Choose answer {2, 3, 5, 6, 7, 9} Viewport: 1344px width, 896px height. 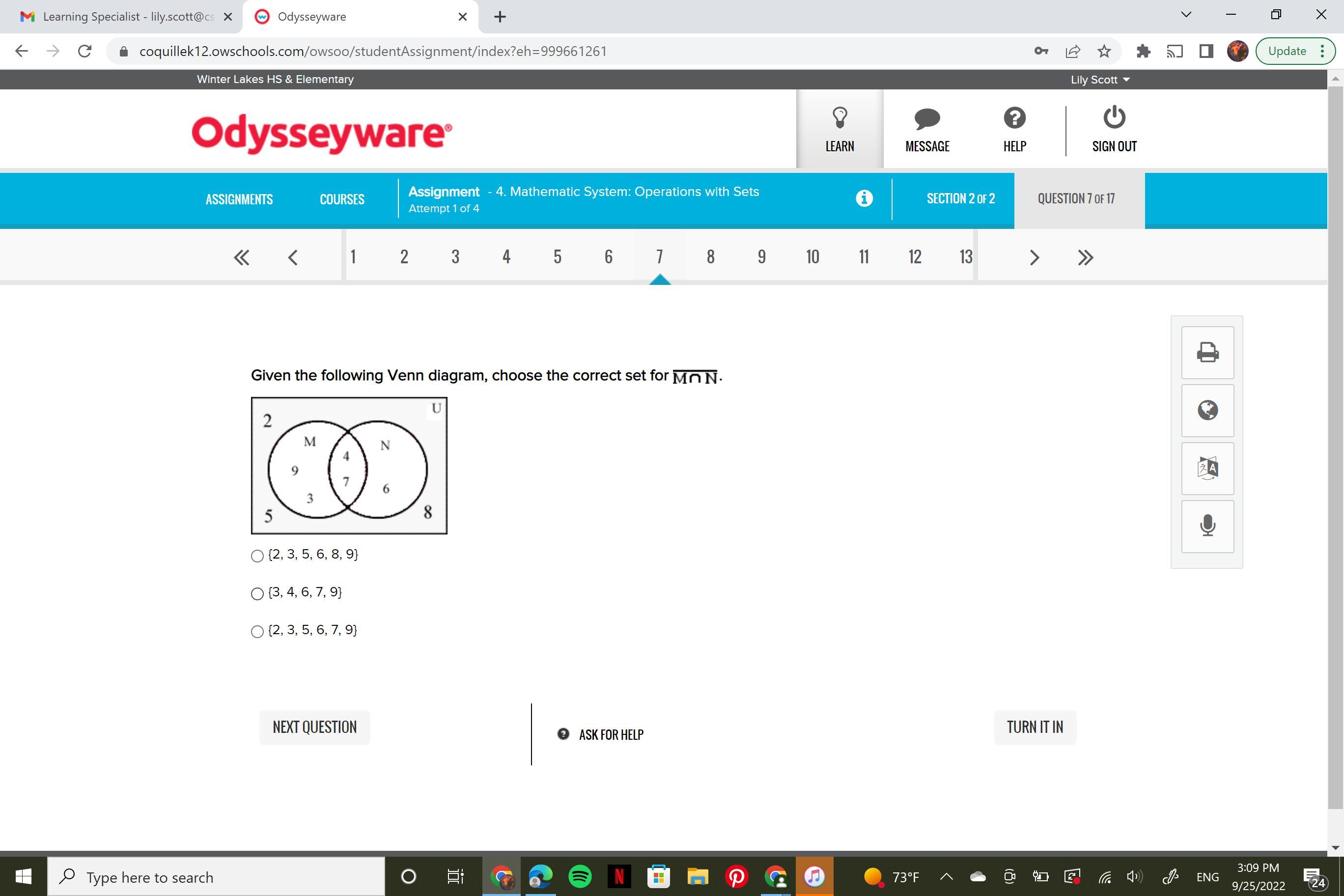(257, 631)
